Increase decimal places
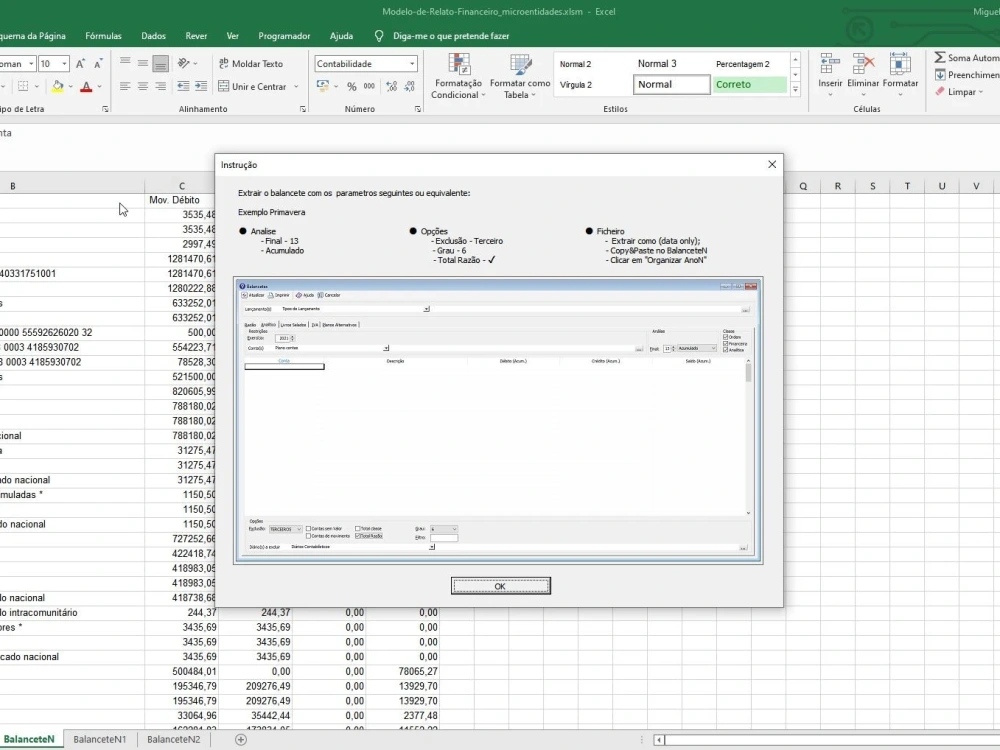The height and width of the screenshot is (750, 1000). [x=392, y=86]
